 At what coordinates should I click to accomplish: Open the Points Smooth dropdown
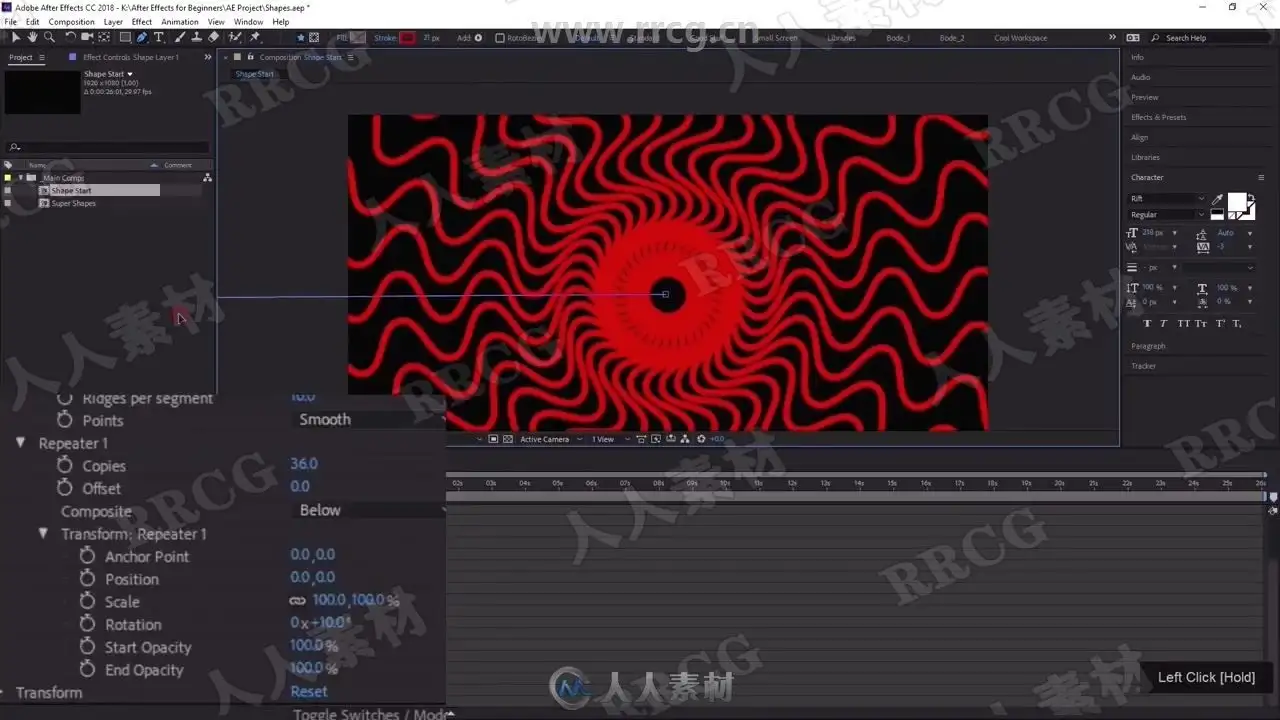coord(370,419)
